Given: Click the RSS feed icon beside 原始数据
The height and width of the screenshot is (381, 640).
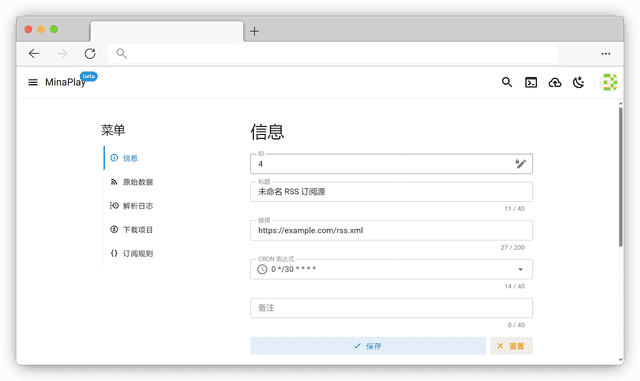Looking at the screenshot, I should point(114,182).
